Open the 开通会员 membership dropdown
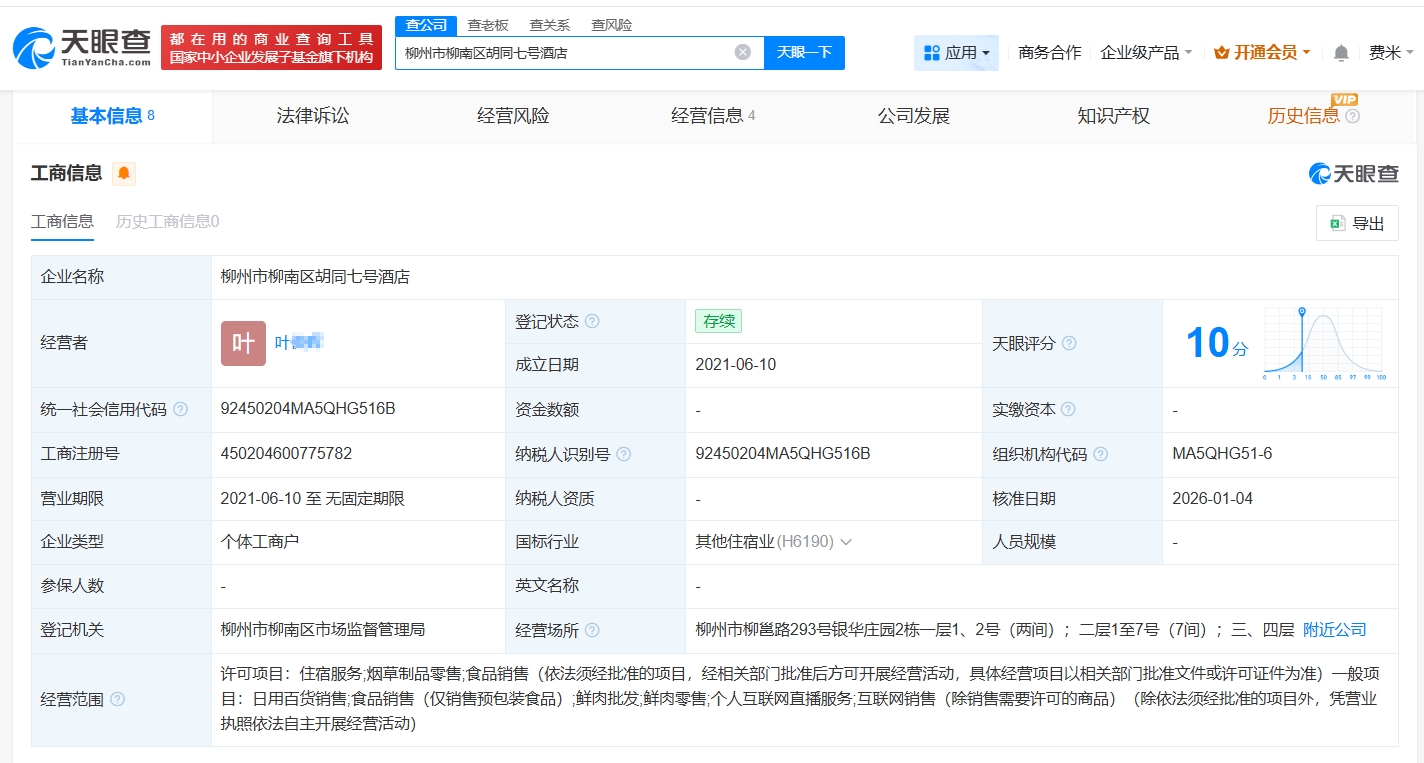This screenshot has width=1424, height=763. point(1262,53)
